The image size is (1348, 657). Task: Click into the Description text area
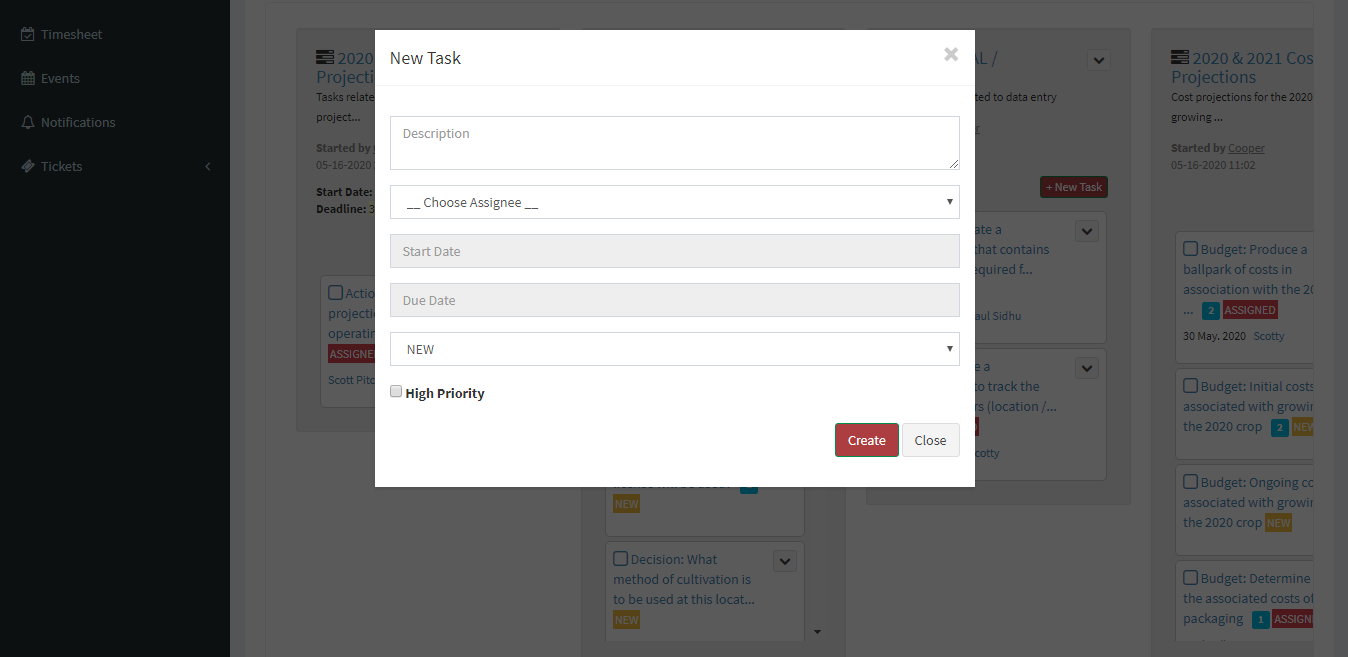[x=675, y=143]
